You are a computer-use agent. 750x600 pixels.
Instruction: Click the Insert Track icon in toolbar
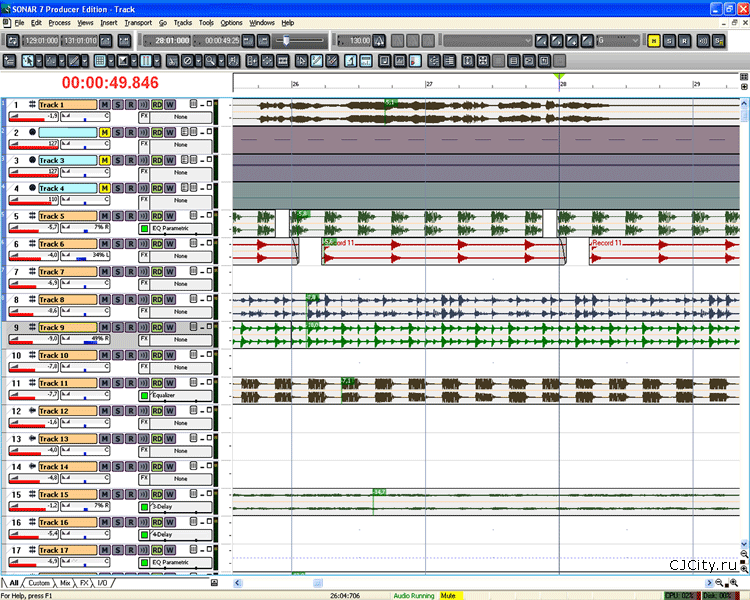click(x=10, y=61)
